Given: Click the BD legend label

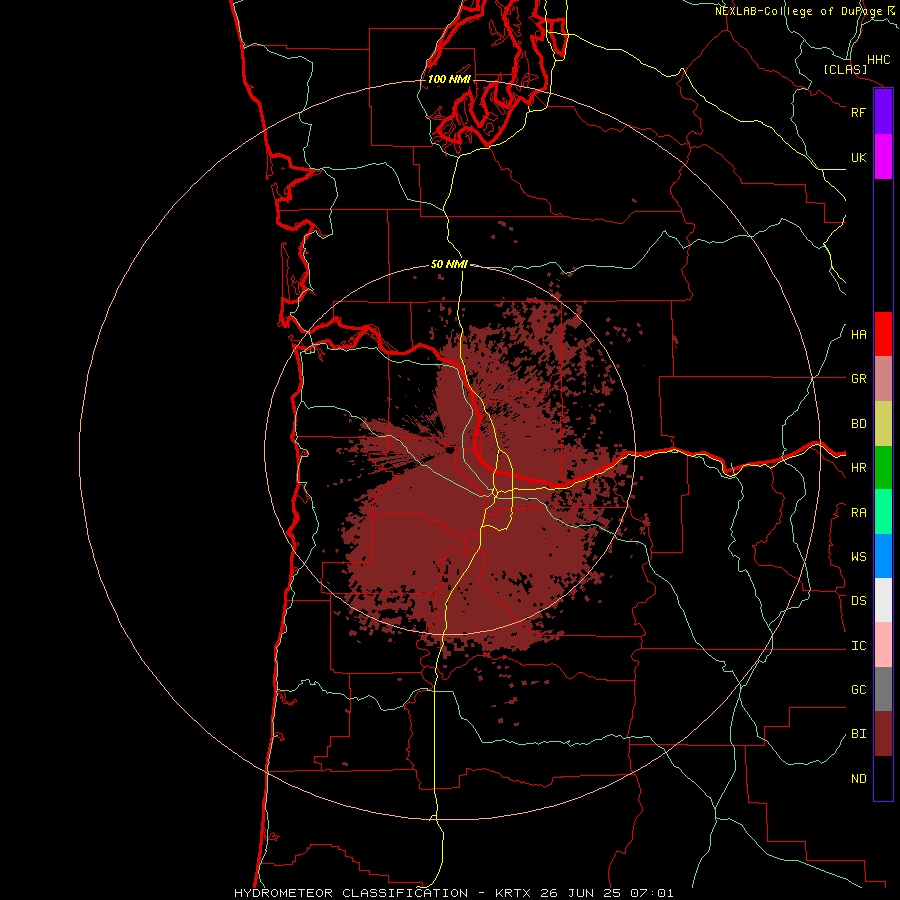Looking at the screenshot, I should point(858,424).
